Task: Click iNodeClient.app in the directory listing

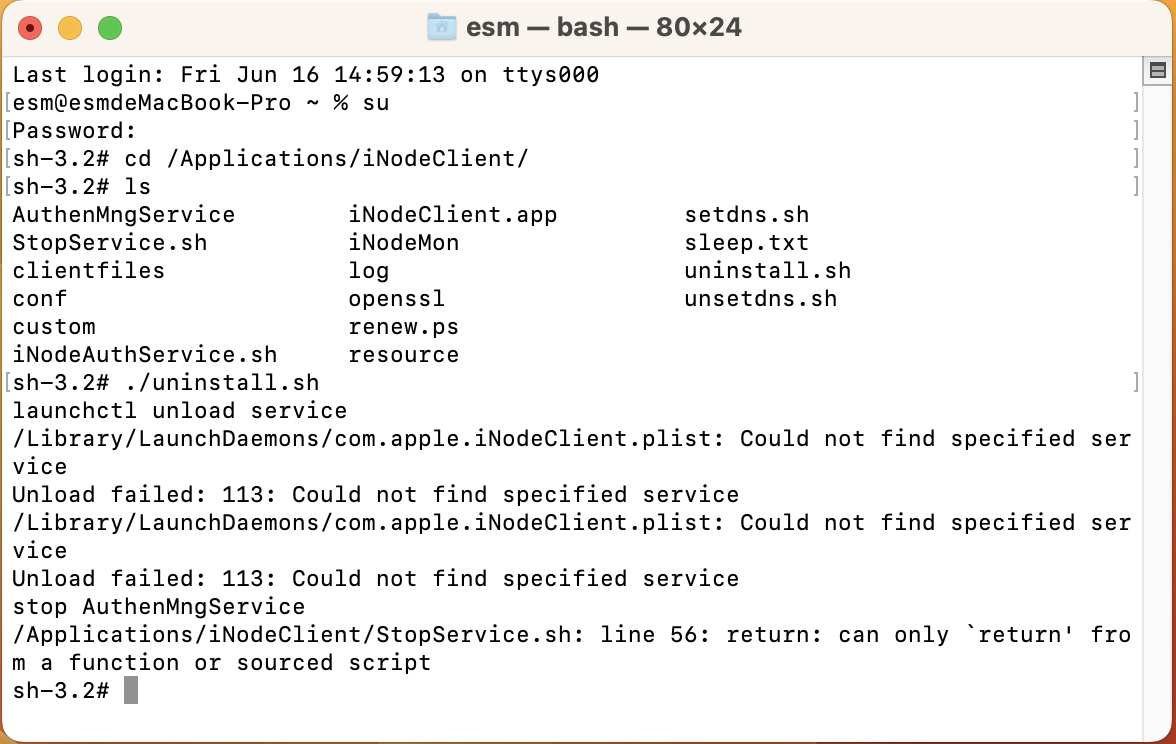Action: (x=452, y=214)
